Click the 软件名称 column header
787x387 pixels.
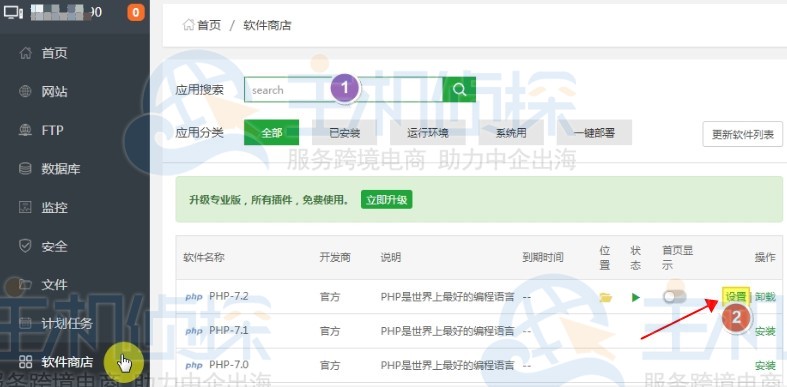(x=204, y=257)
